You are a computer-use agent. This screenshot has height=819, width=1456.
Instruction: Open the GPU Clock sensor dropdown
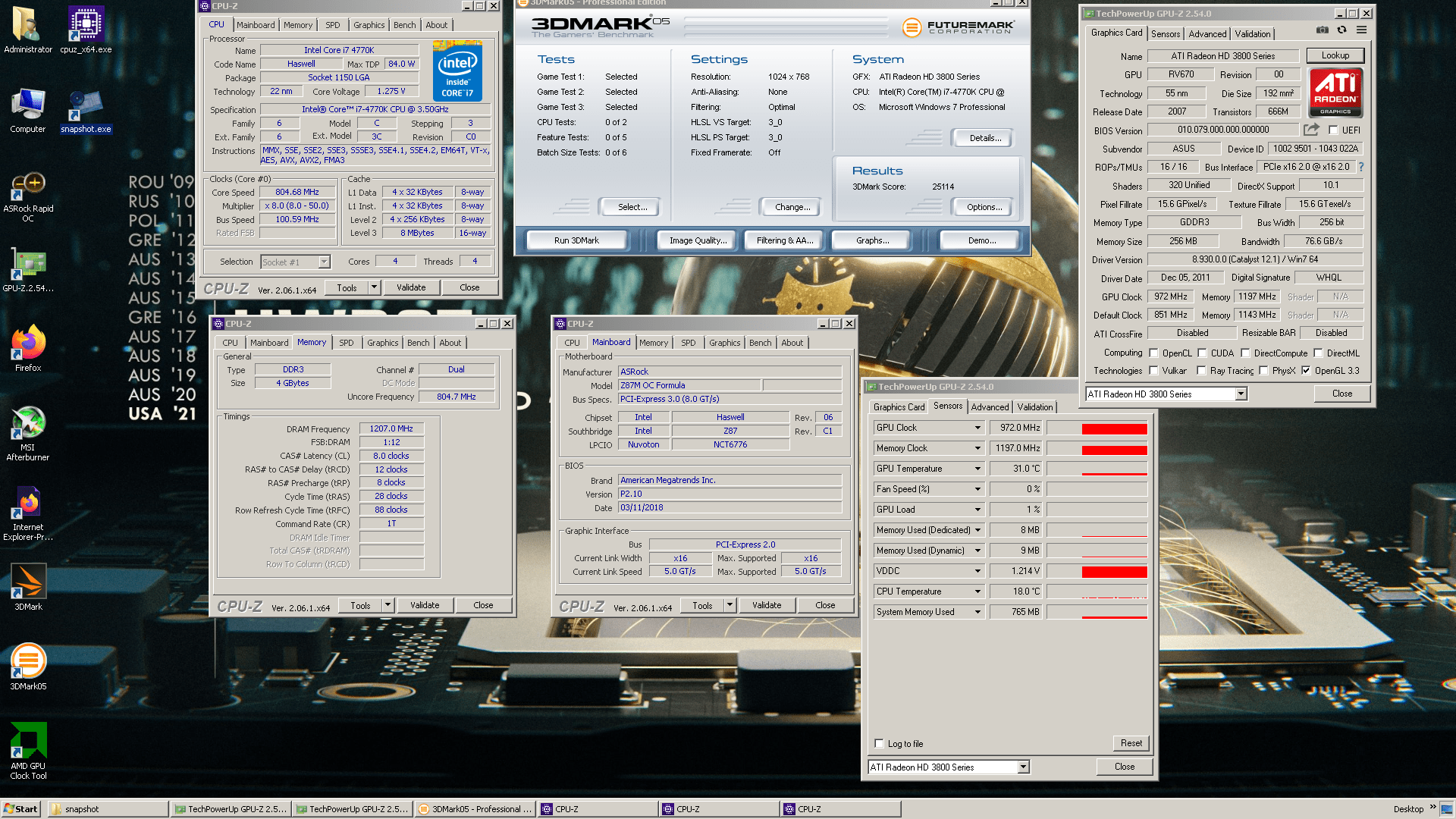(x=977, y=428)
